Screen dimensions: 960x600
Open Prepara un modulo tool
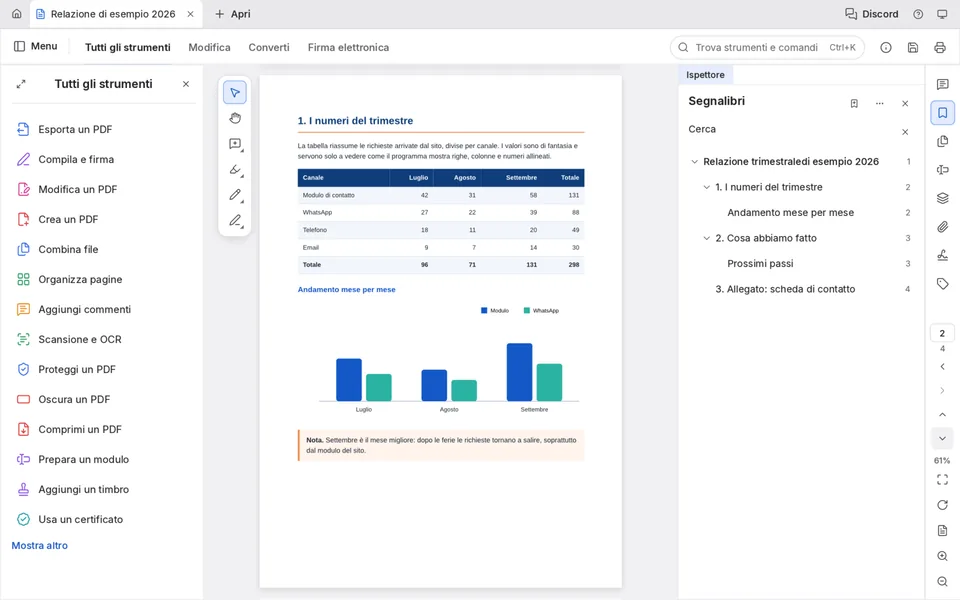72,459
